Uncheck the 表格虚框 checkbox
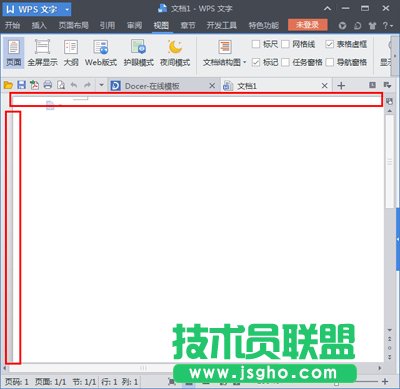 click(x=329, y=44)
